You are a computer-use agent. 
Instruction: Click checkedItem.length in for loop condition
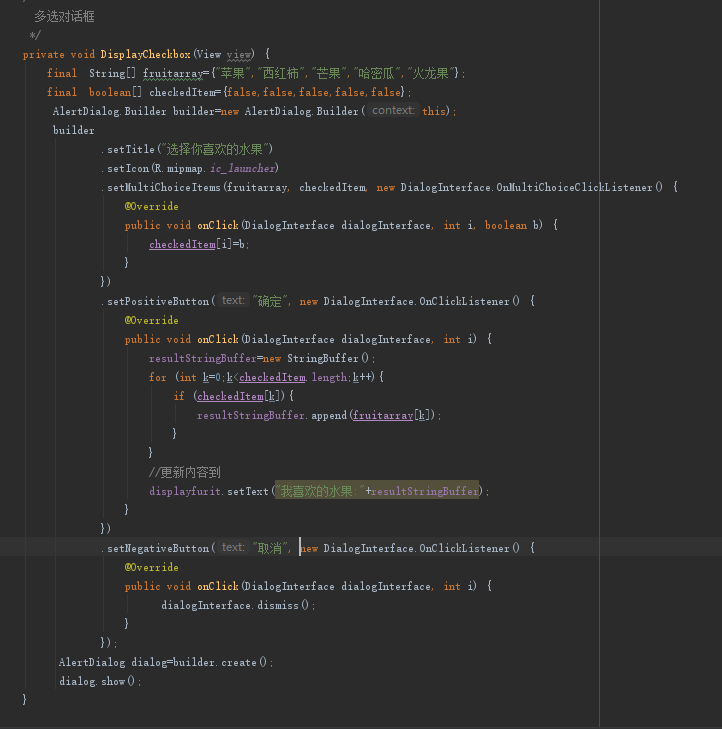point(293,378)
